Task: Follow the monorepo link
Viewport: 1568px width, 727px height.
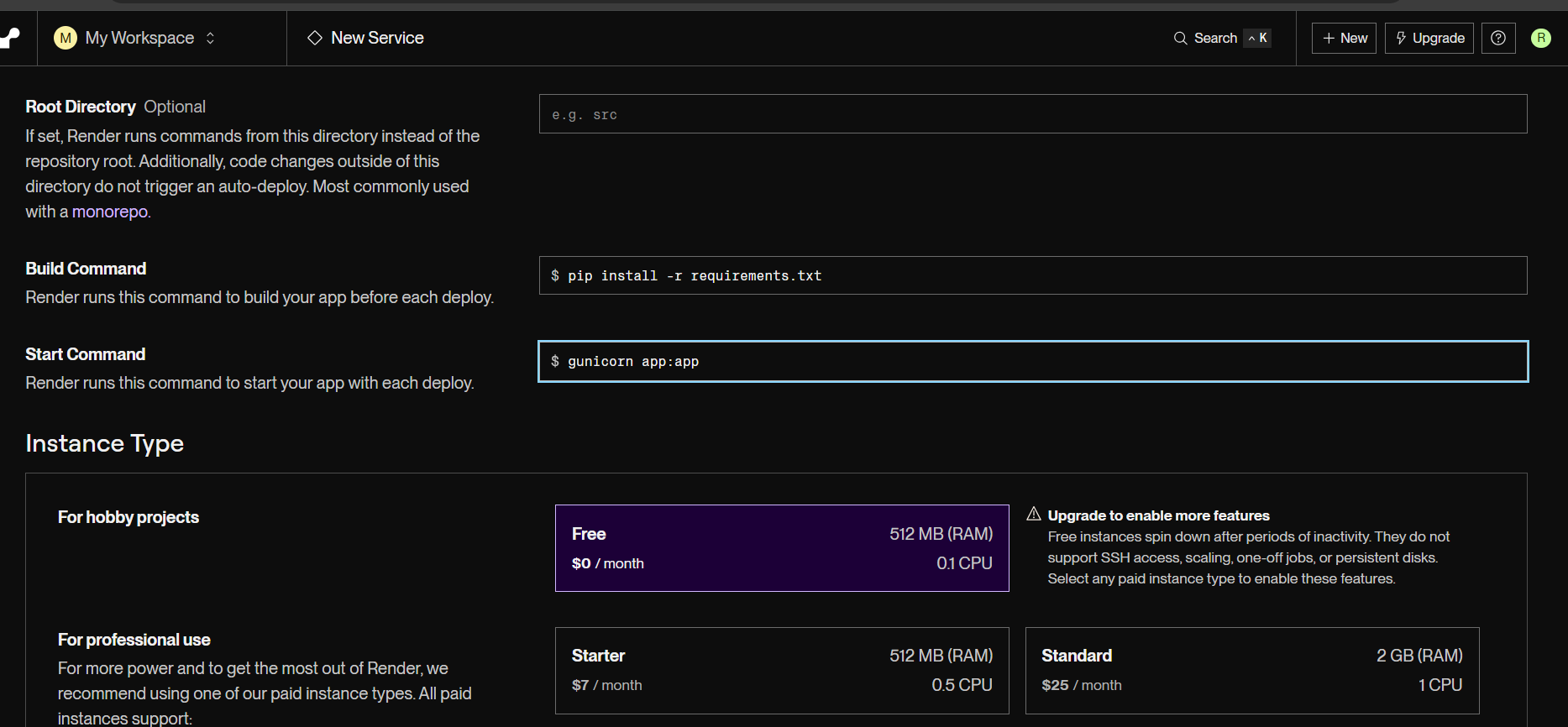Action: pos(110,212)
